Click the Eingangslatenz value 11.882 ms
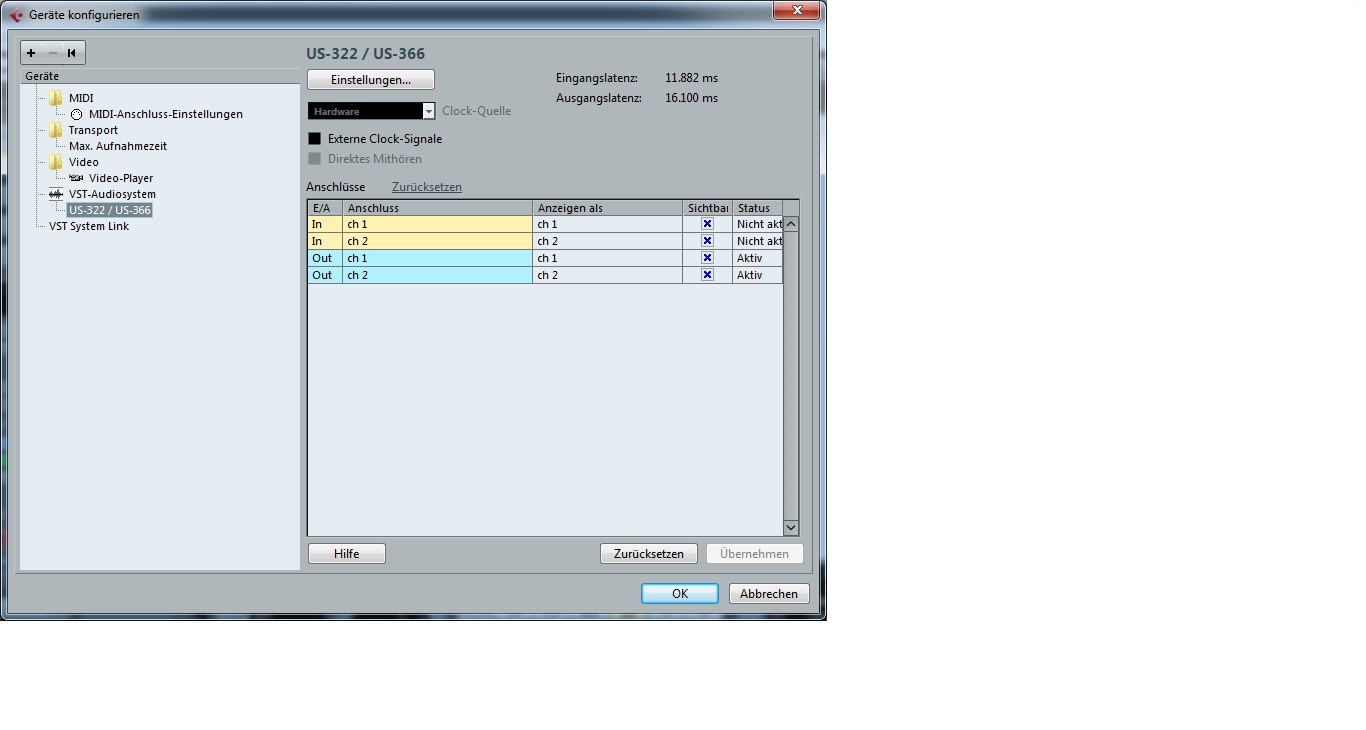1366x730 pixels. (x=692, y=78)
